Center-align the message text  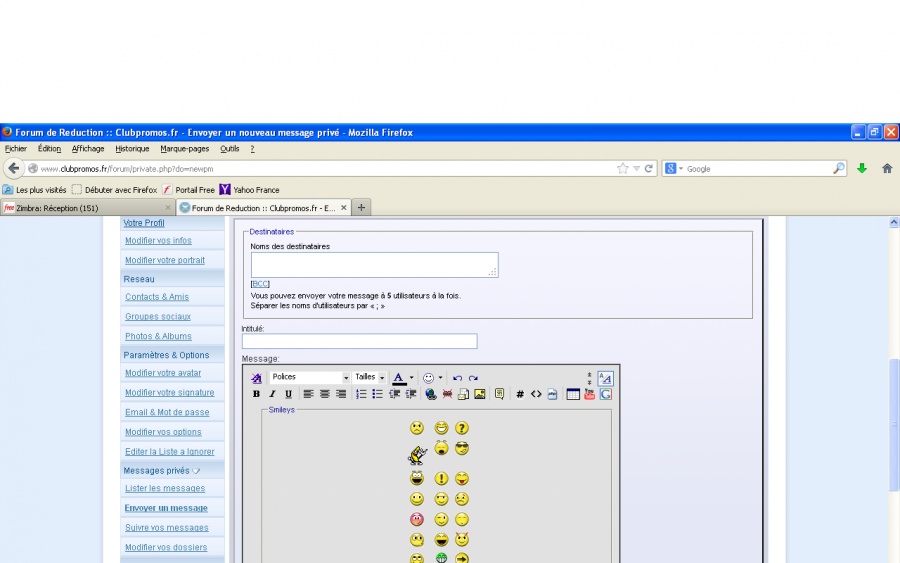pos(325,394)
